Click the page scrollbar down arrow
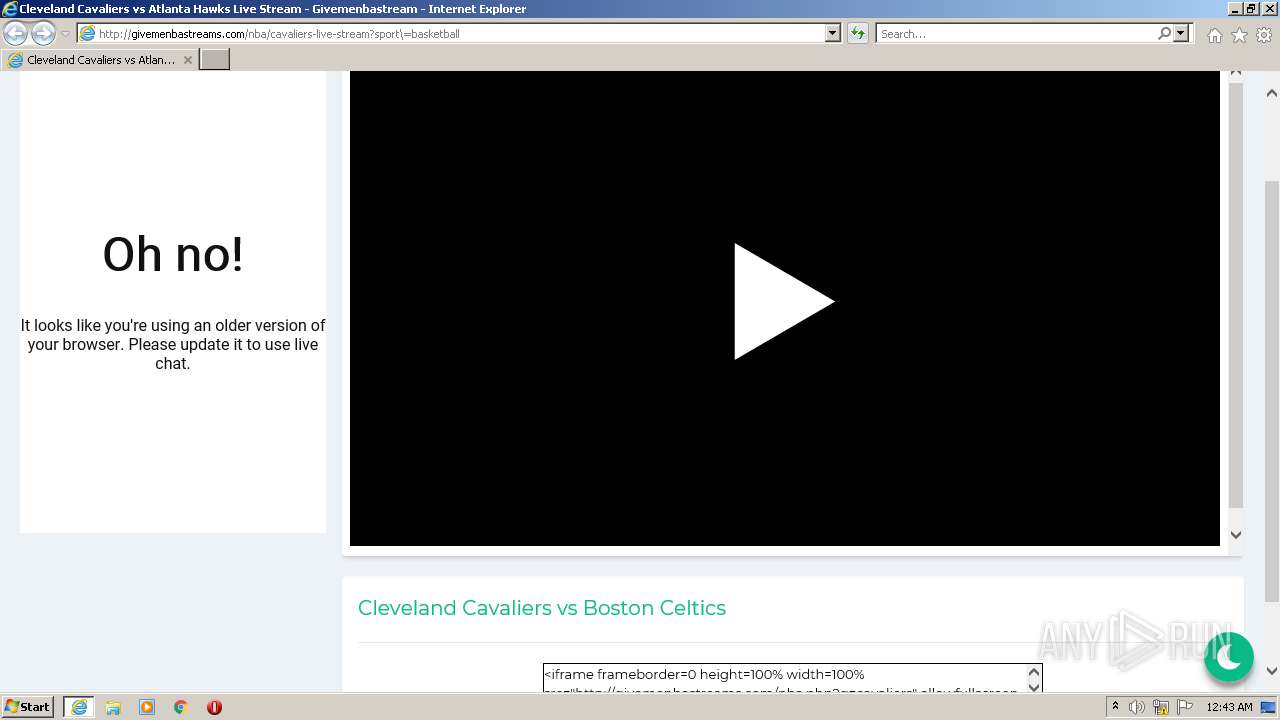Image resolution: width=1280 pixels, height=720 pixels. pos(1272,671)
